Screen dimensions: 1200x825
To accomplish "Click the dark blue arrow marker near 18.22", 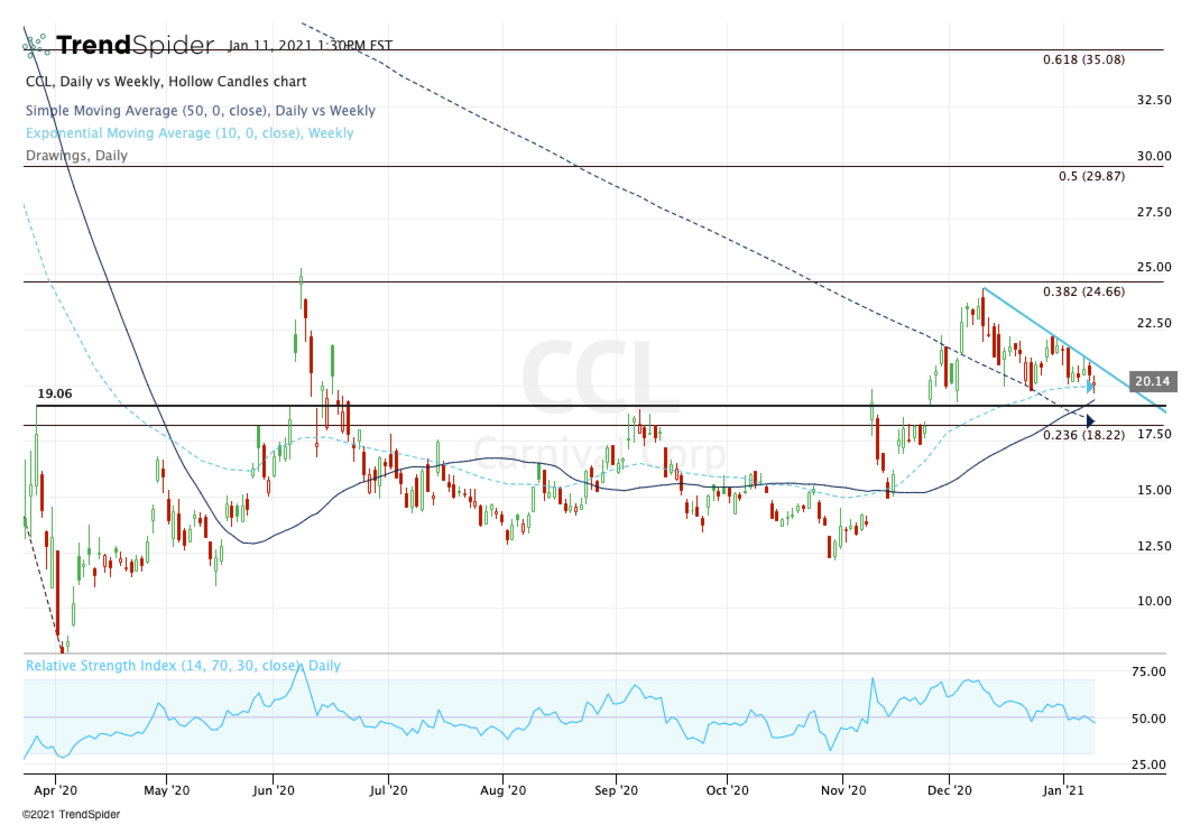I will click(x=1091, y=421).
